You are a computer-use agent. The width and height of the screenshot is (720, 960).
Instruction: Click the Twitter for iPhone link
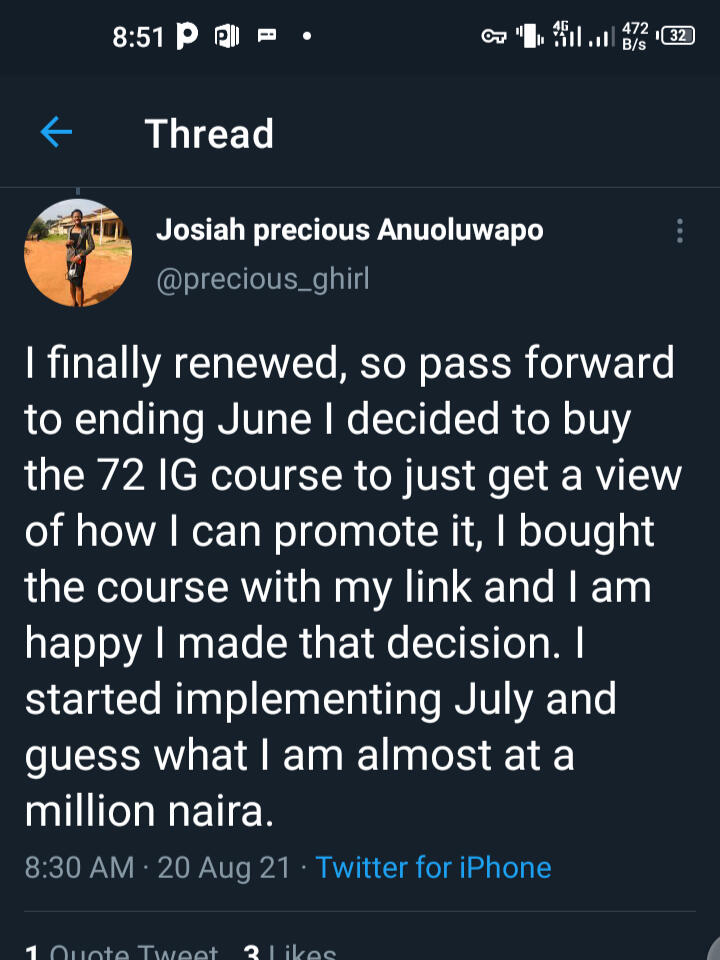click(433, 866)
